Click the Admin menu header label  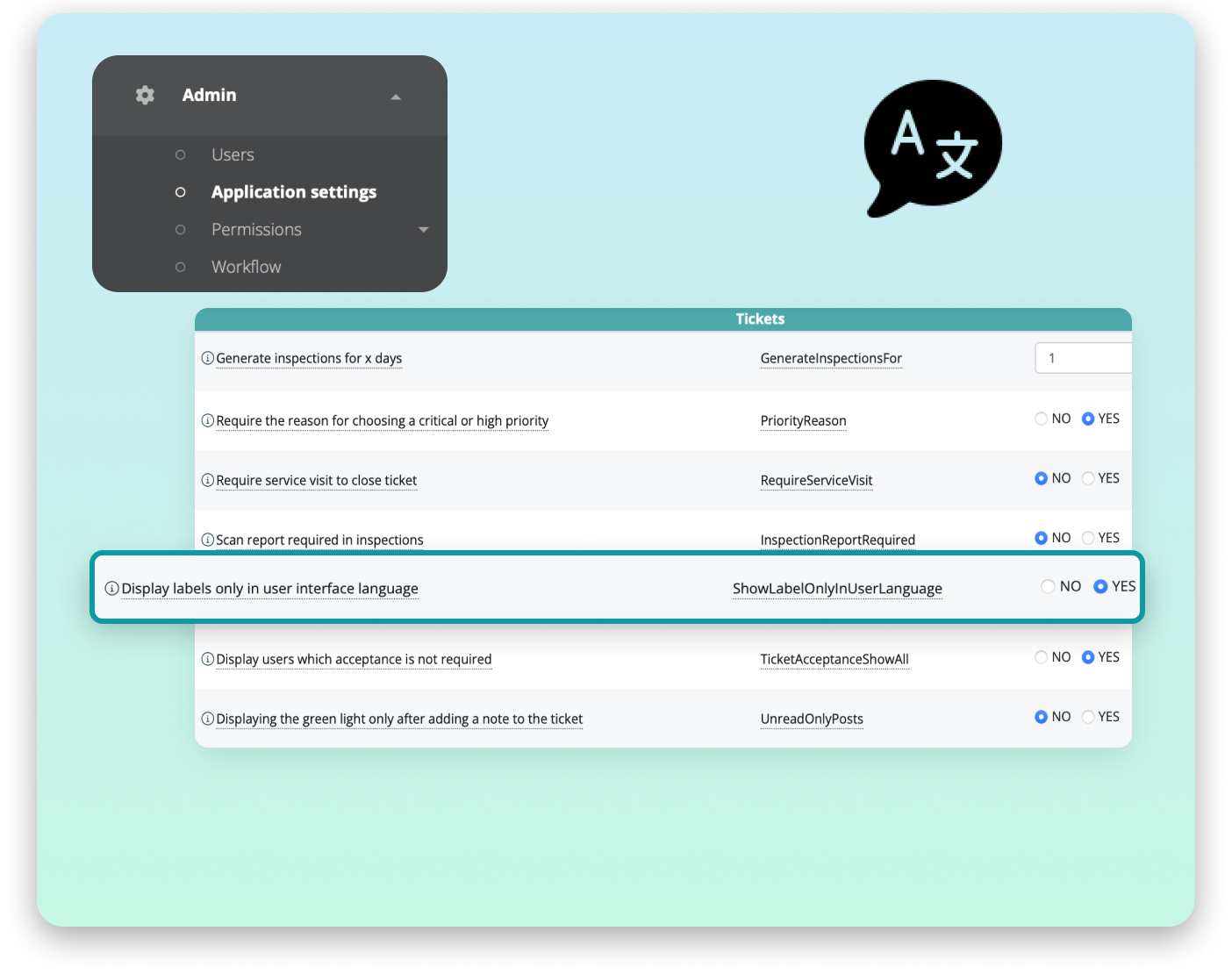tap(209, 95)
